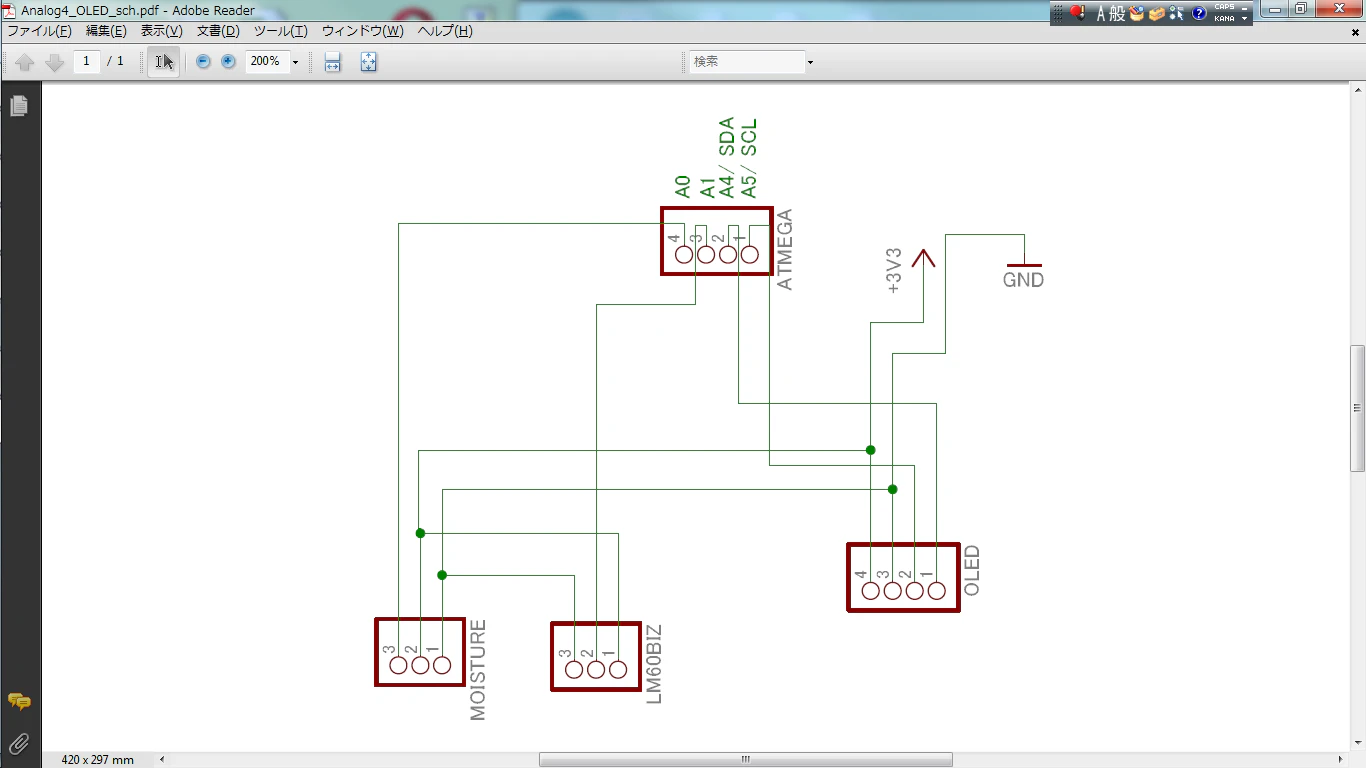The height and width of the screenshot is (768, 1366).
Task: Click the 200% zoom value field
Action: pyautogui.click(x=266, y=61)
